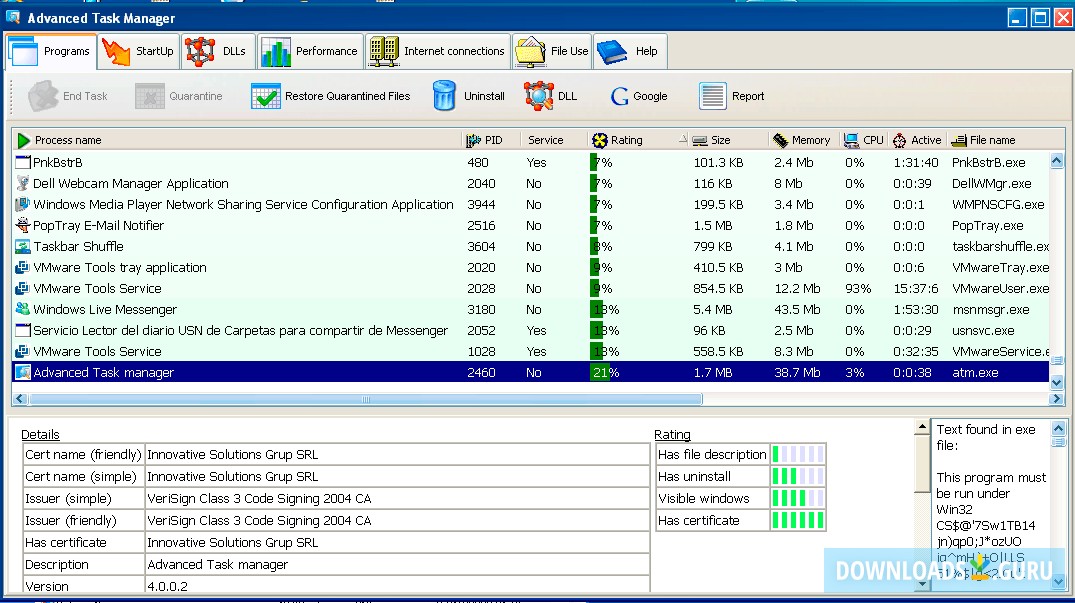The height and width of the screenshot is (603, 1075).
Task: Click the DLL toolbar icon
Action: (539, 96)
